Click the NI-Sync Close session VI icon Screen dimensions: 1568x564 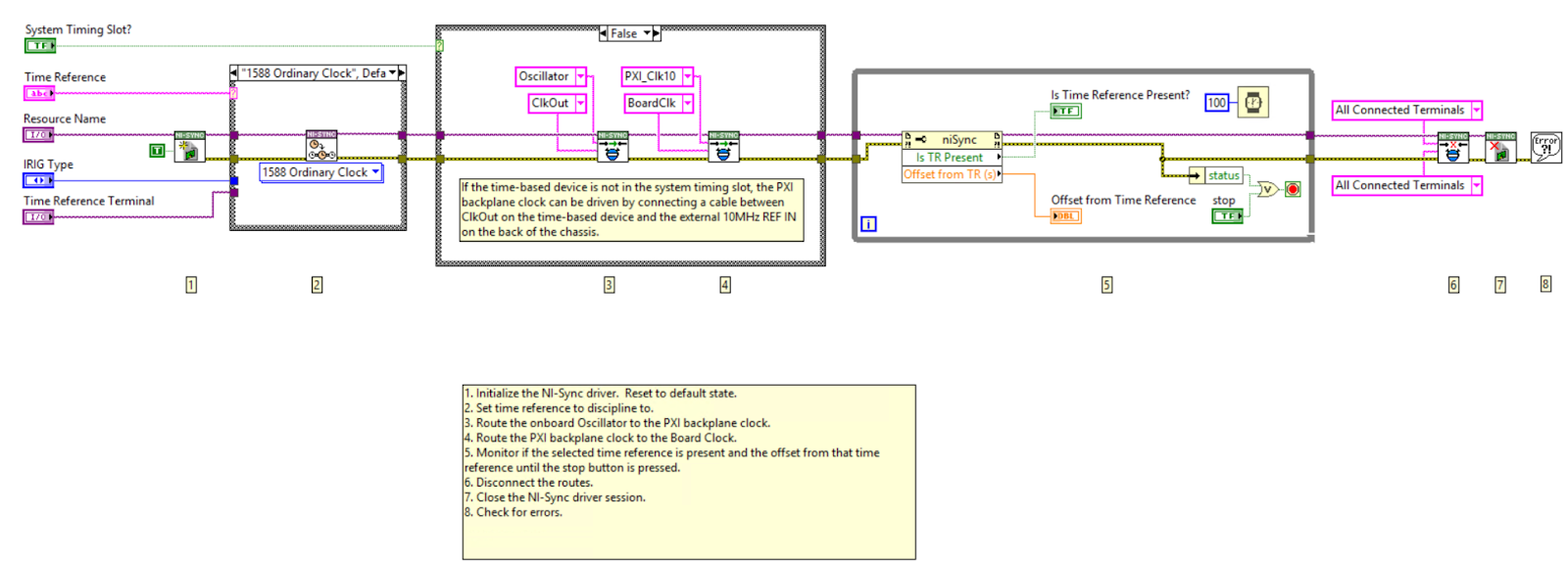(x=1499, y=147)
